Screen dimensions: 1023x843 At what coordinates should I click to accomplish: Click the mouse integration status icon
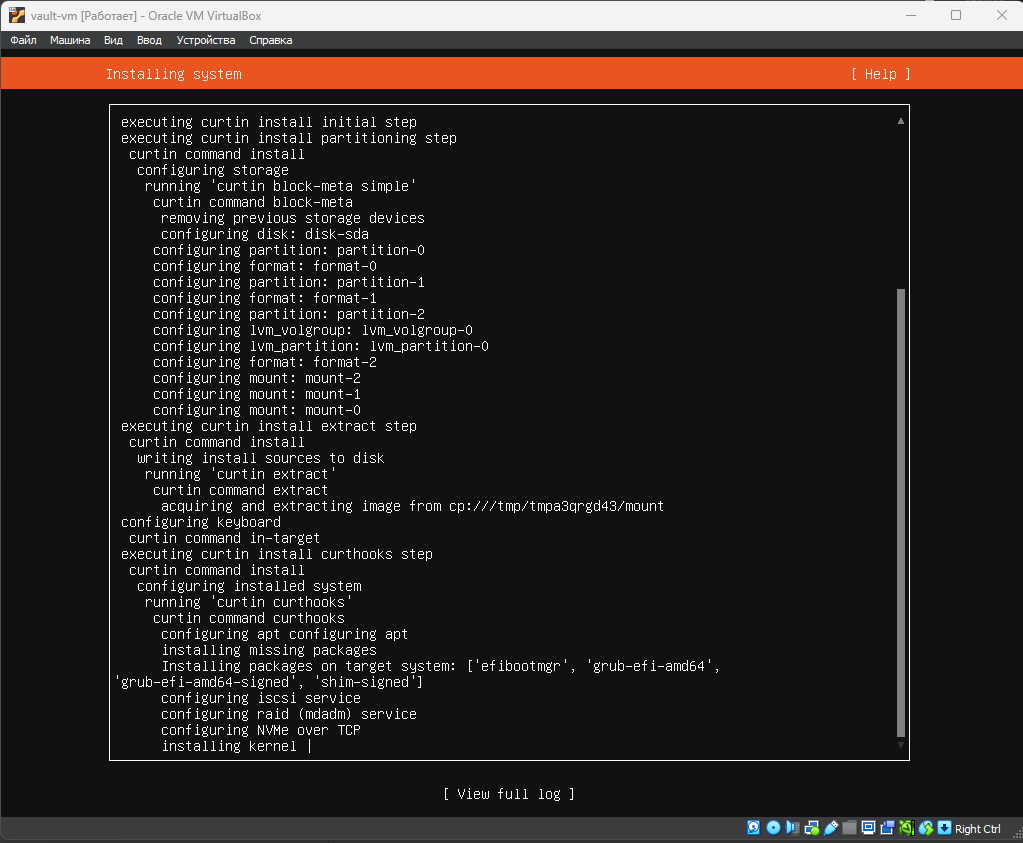[926, 828]
